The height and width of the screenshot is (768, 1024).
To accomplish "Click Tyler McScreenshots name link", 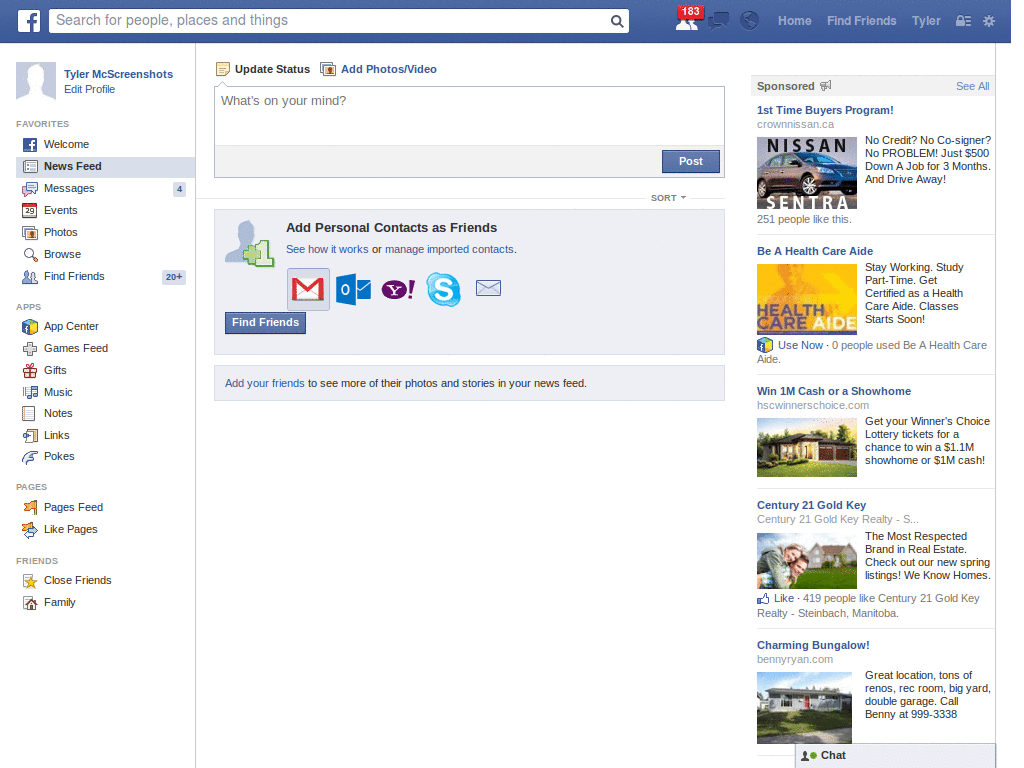I will click(118, 74).
